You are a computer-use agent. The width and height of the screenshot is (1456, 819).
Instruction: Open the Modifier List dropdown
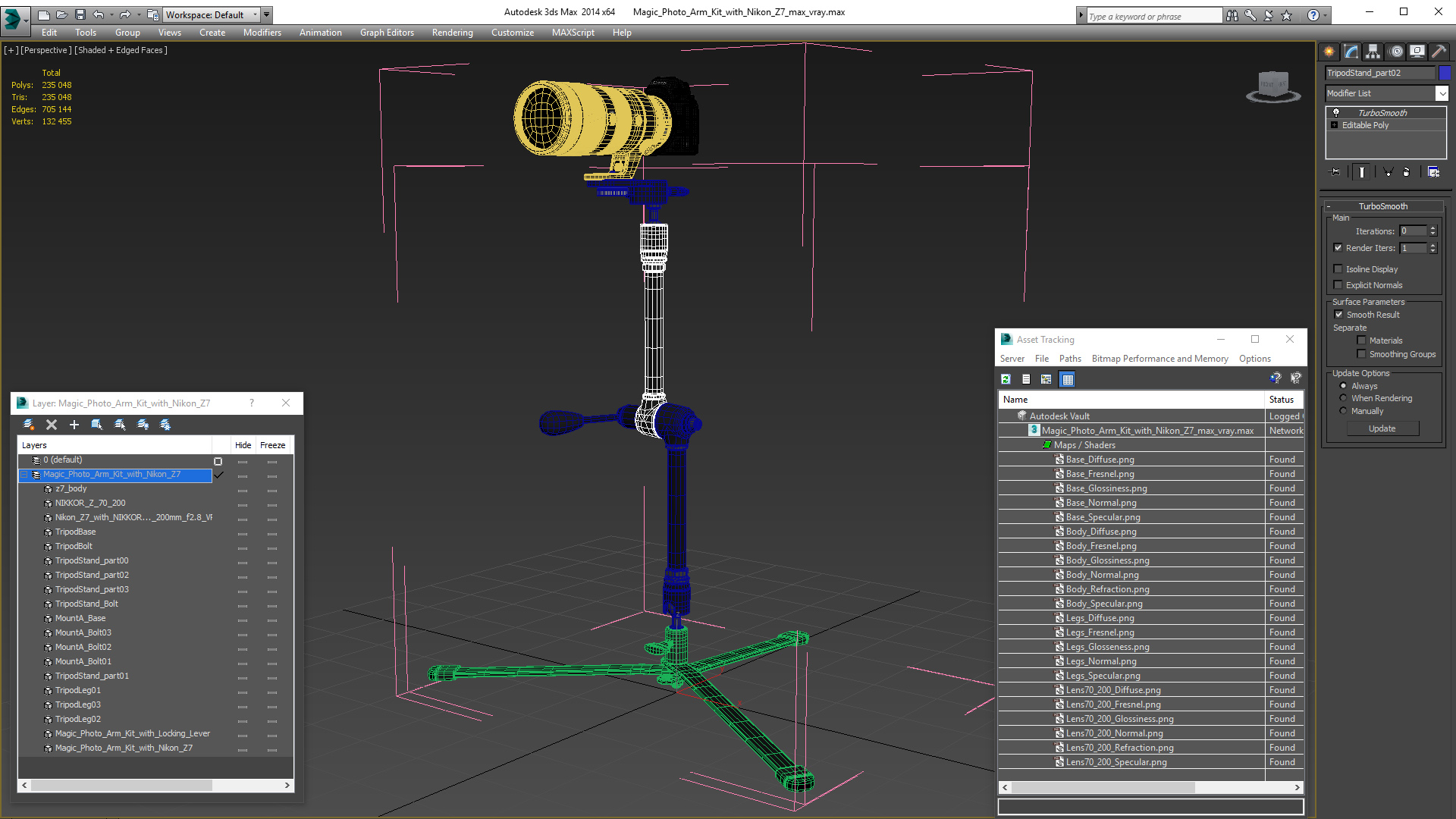[1442, 93]
